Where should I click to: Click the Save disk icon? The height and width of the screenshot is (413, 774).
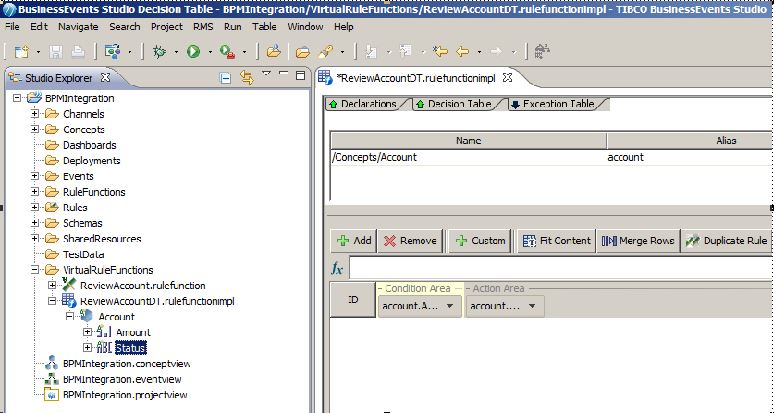tap(55, 51)
